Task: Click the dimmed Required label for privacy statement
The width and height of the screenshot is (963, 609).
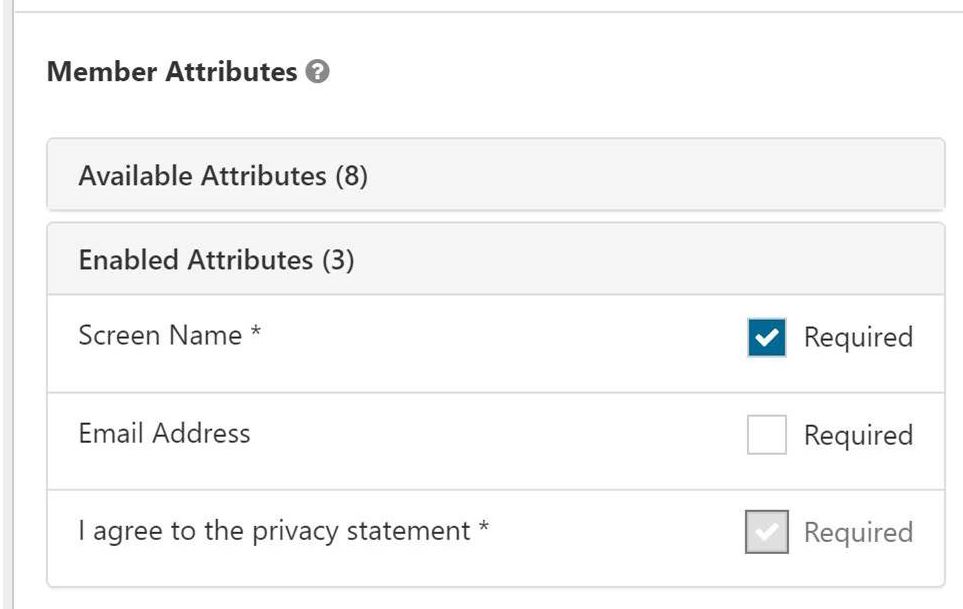Action: pos(858,532)
